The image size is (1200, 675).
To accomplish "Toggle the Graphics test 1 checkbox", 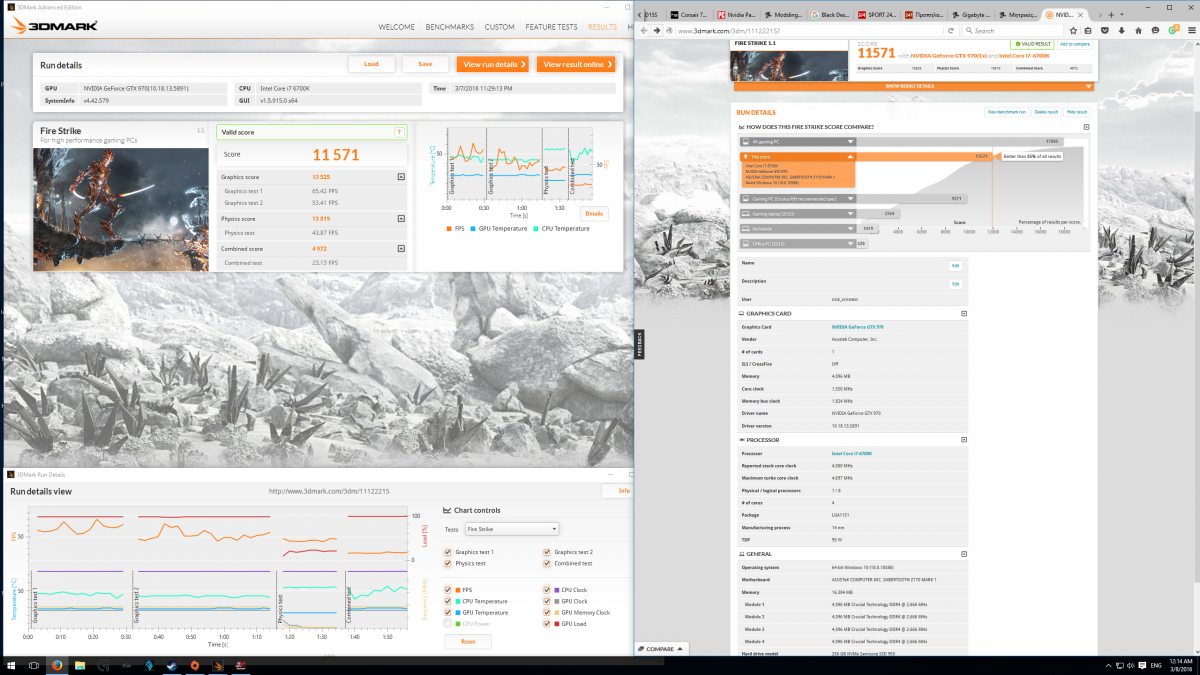I will coord(447,552).
